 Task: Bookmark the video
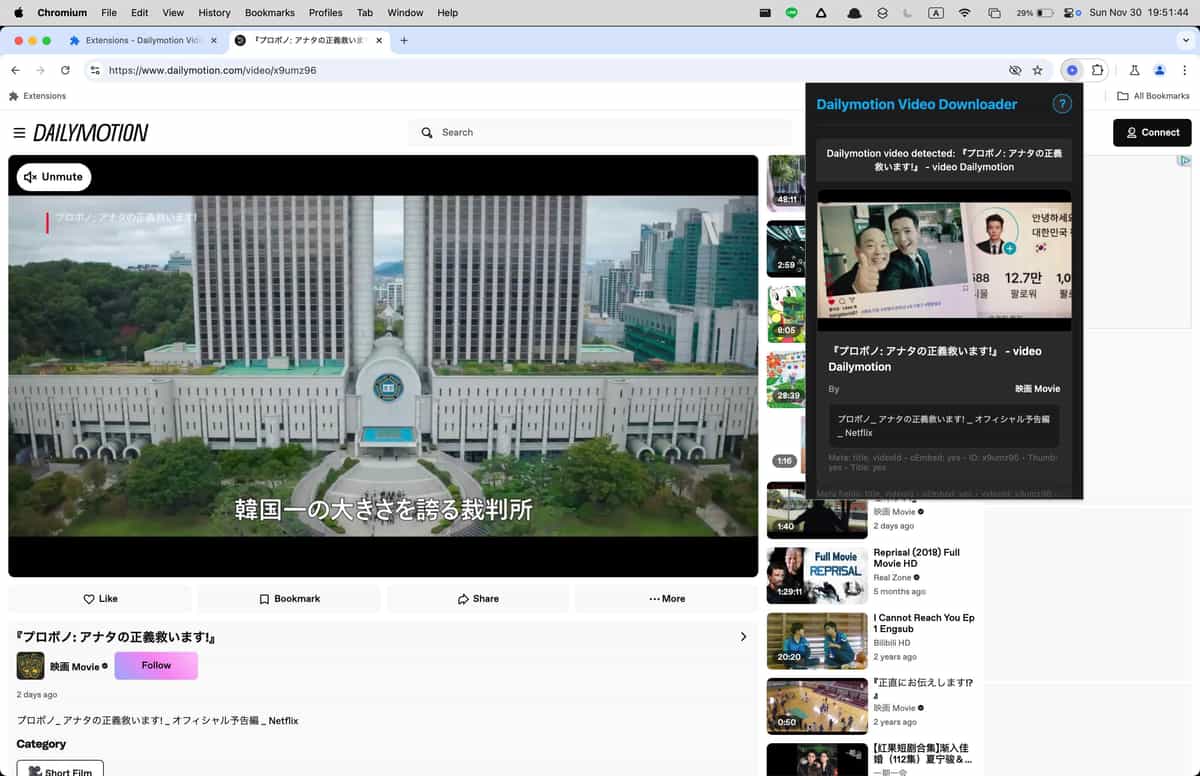288,598
